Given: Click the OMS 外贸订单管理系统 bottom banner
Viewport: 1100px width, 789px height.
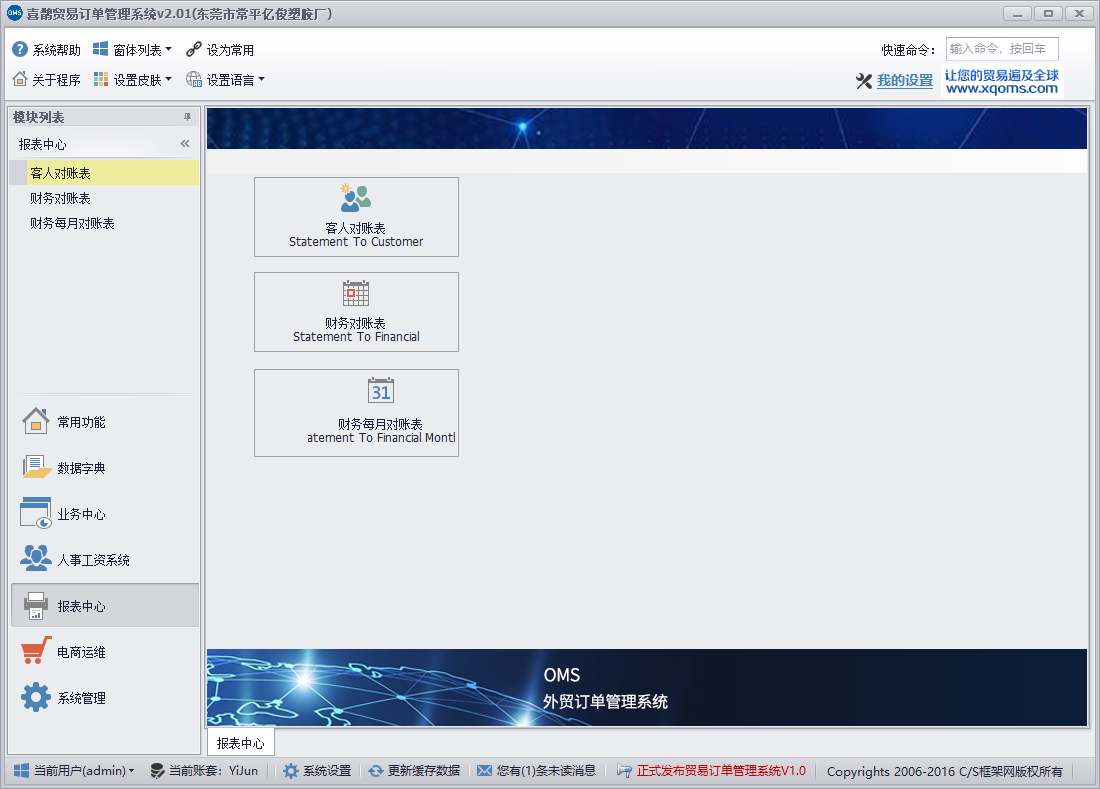Looking at the screenshot, I should coord(647,687).
